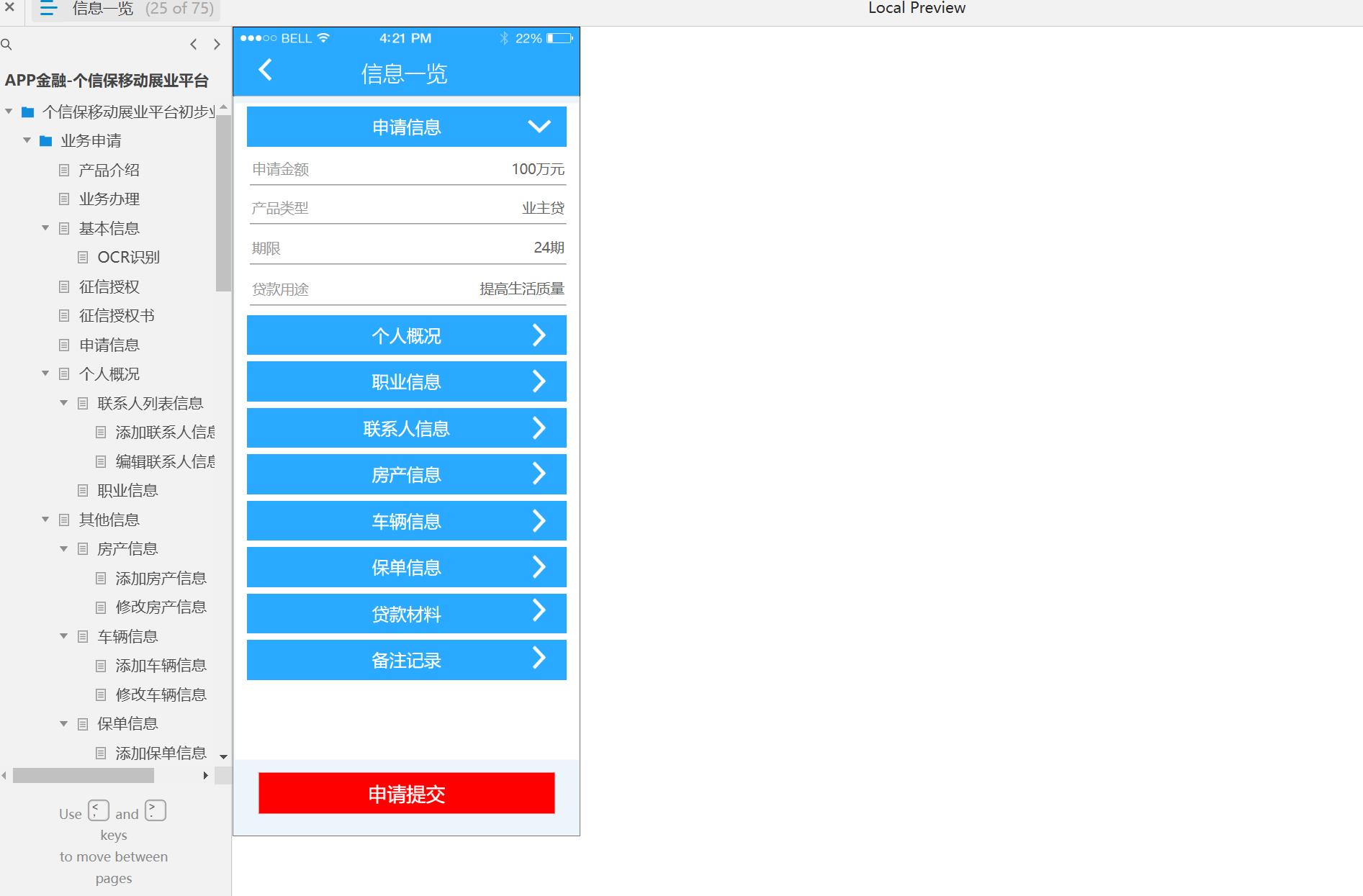Image resolution: width=1363 pixels, height=896 pixels.
Task: Click the 期限 value 24期
Action: (549, 248)
